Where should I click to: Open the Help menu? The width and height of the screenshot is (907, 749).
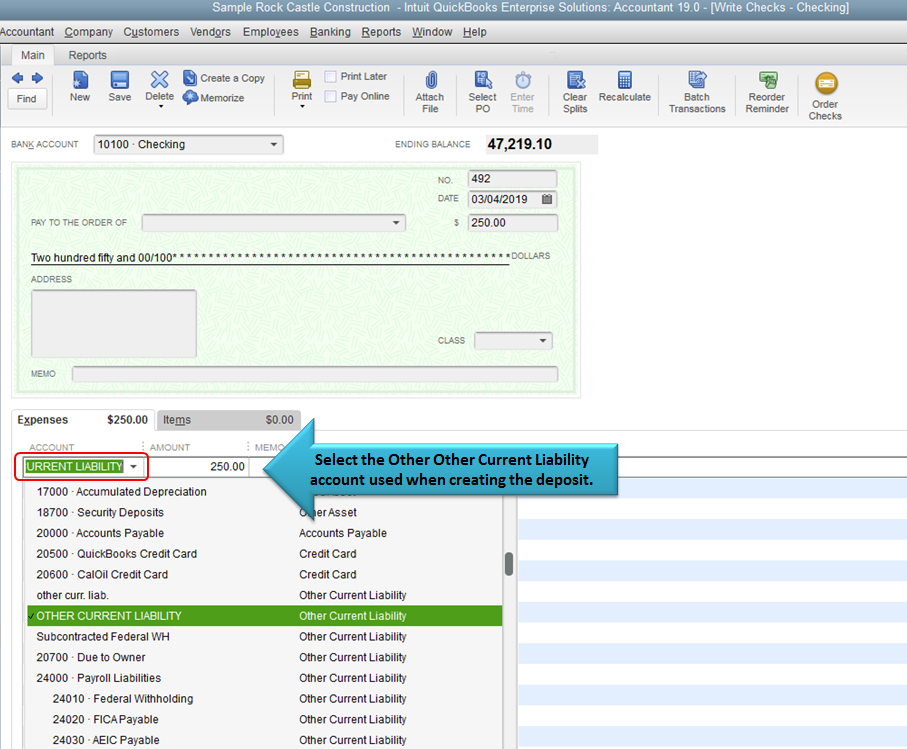(x=474, y=32)
